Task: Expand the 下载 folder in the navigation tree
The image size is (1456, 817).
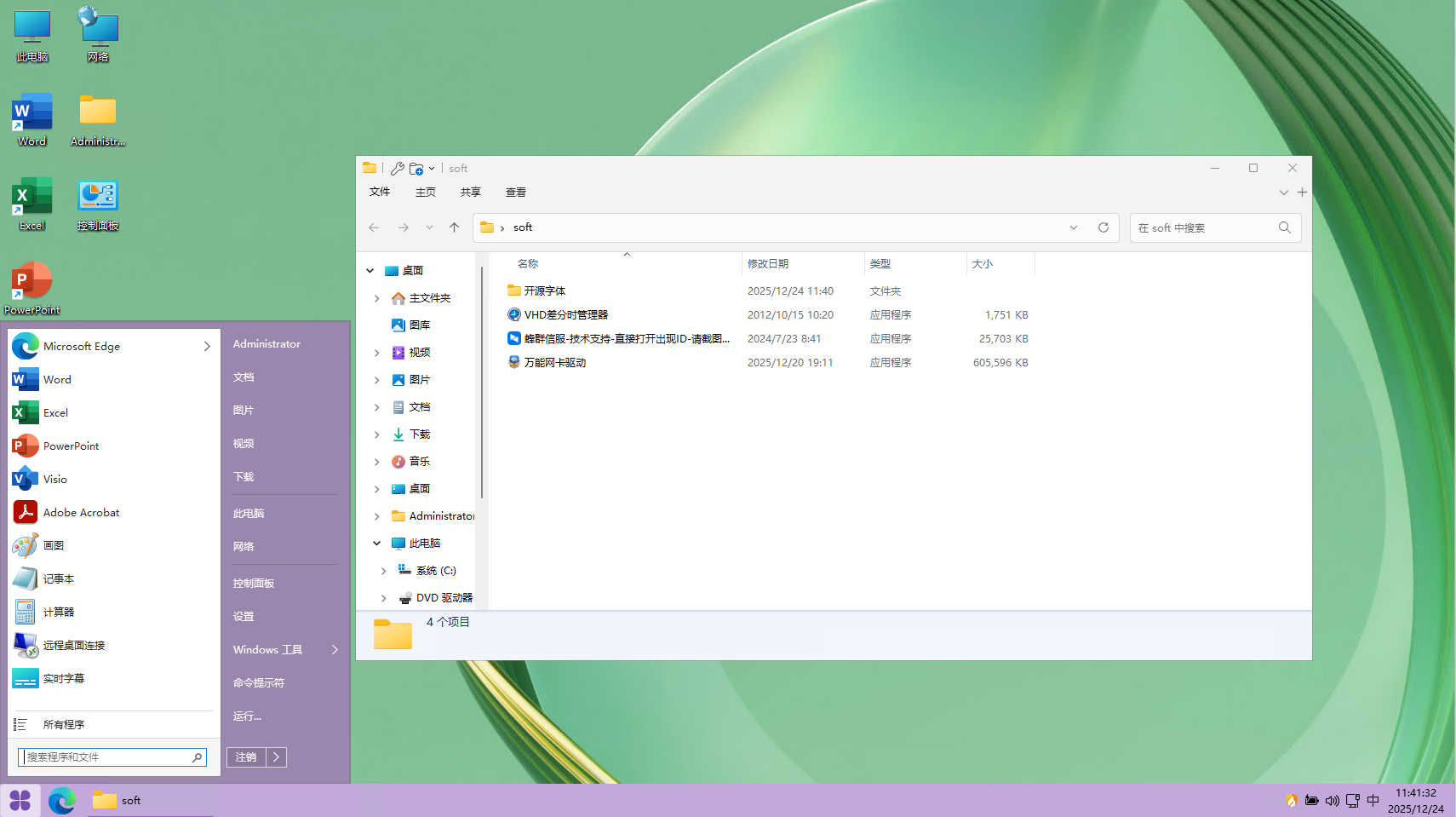Action: 376,434
